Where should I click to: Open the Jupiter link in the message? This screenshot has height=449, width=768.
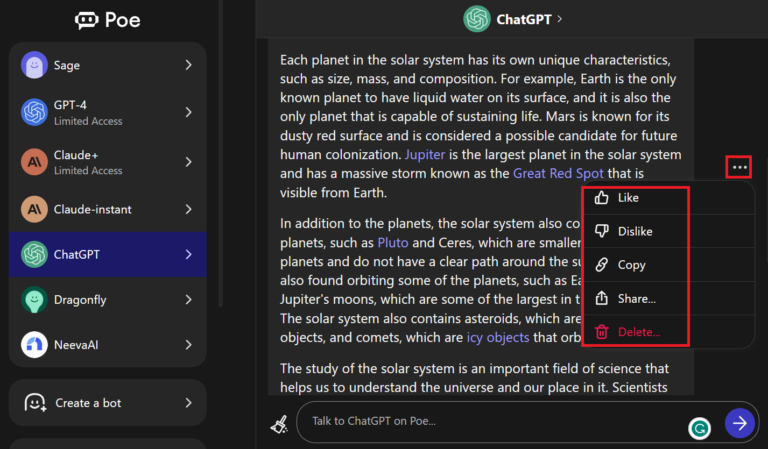point(425,155)
